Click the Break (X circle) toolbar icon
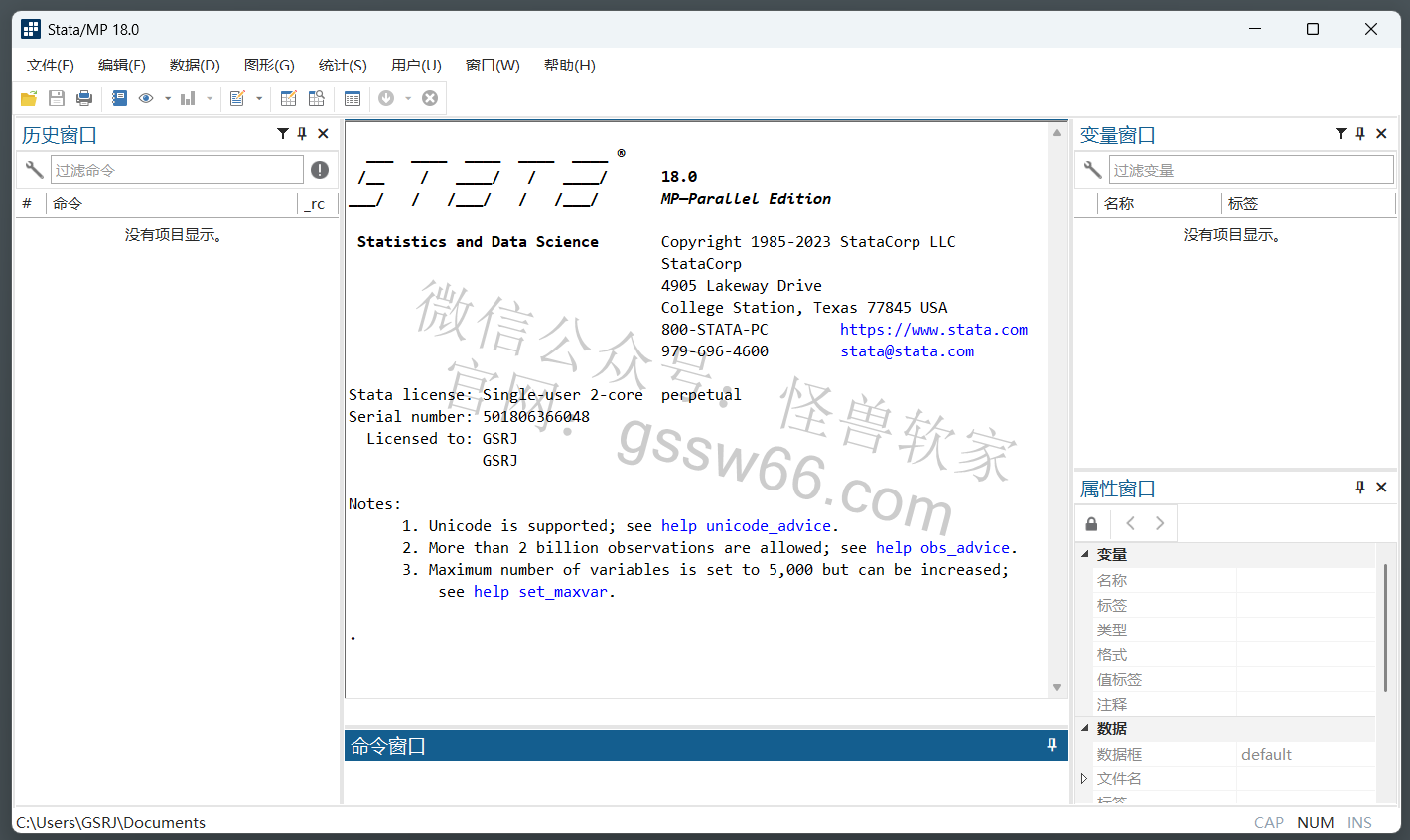Screen dimensions: 1410x840 click(x=430, y=98)
